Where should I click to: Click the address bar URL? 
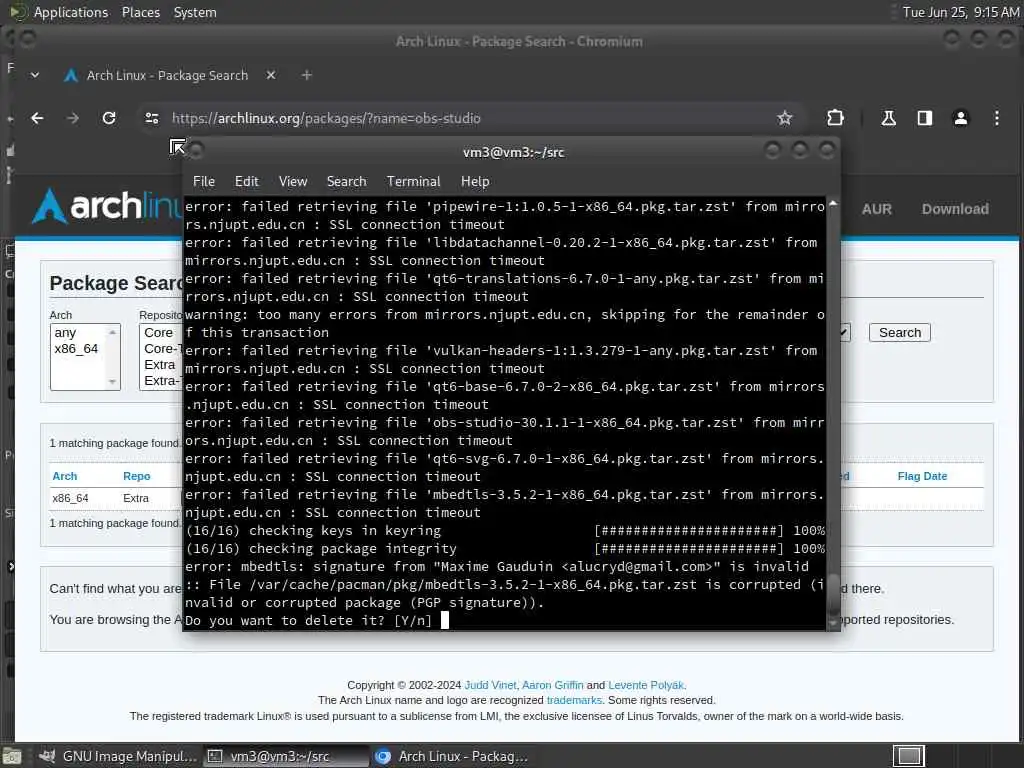tap(326, 118)
